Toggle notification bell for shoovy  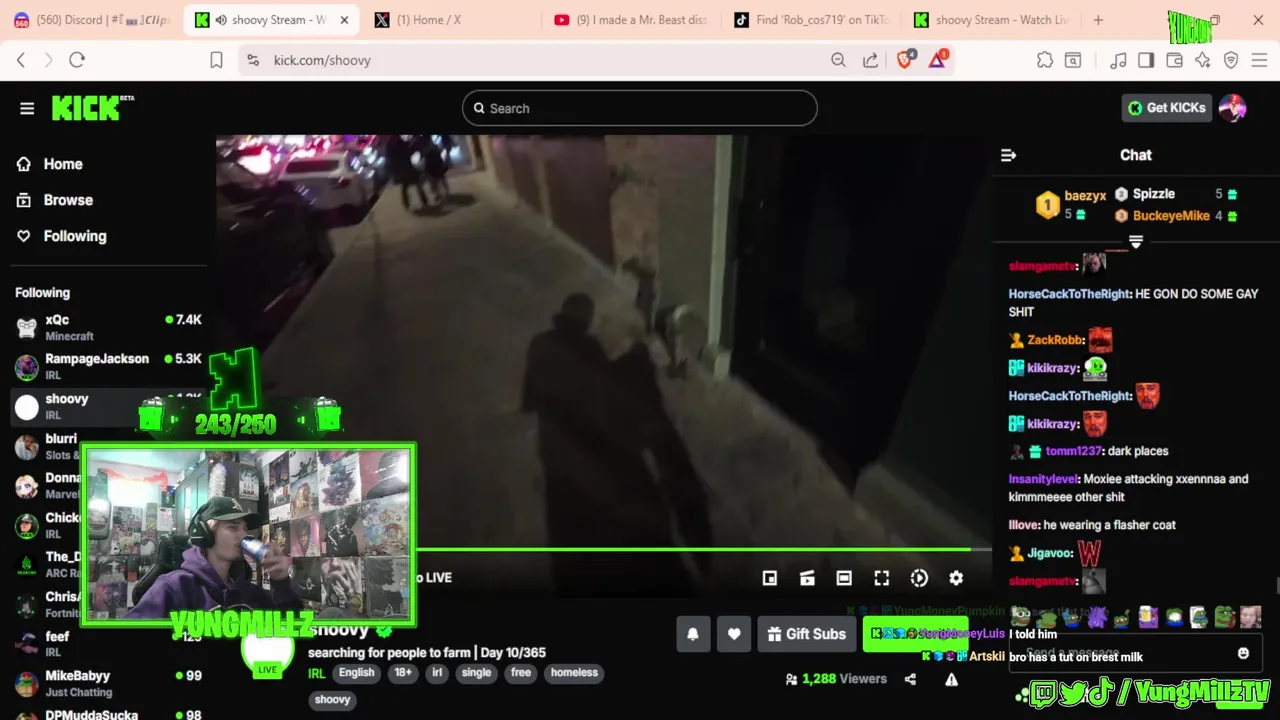point(692,634)
